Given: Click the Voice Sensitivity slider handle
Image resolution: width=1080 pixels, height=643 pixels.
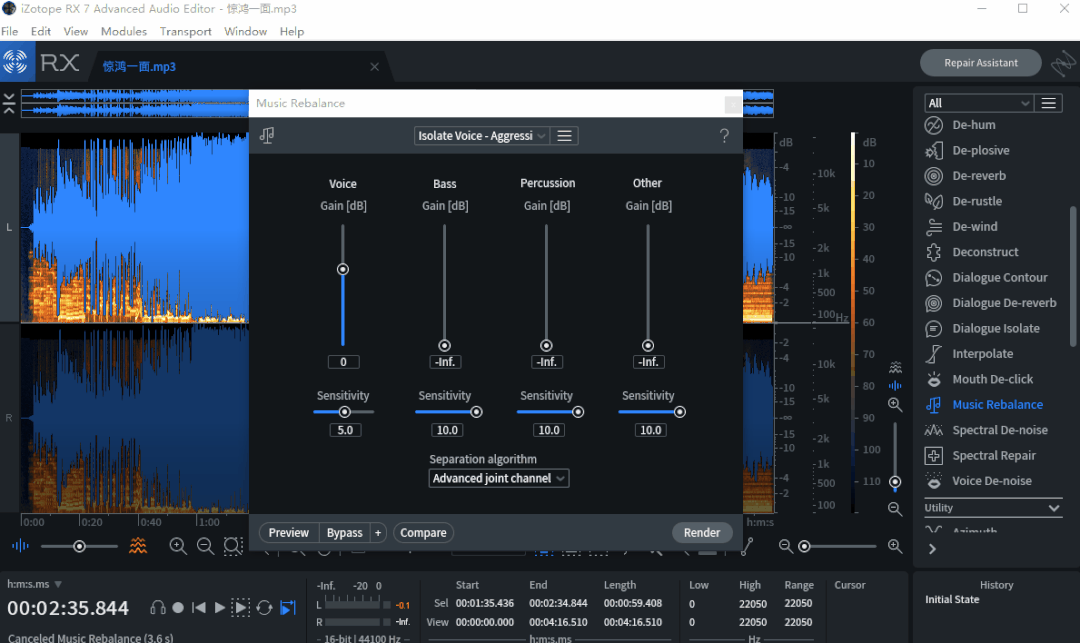Looking at the screenshot, I should (x=344, y=412).
